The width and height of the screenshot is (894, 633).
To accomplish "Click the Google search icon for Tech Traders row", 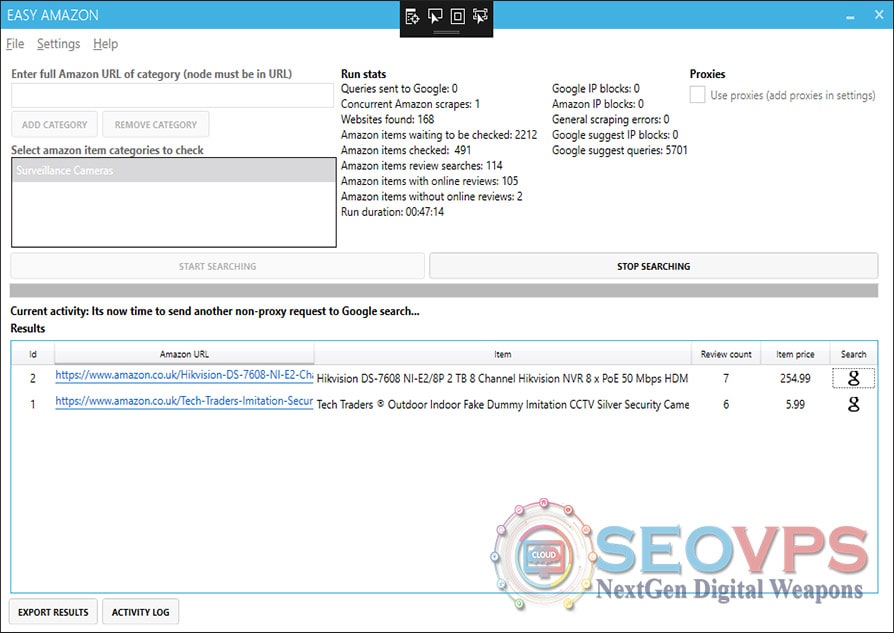I will [853, 404].
